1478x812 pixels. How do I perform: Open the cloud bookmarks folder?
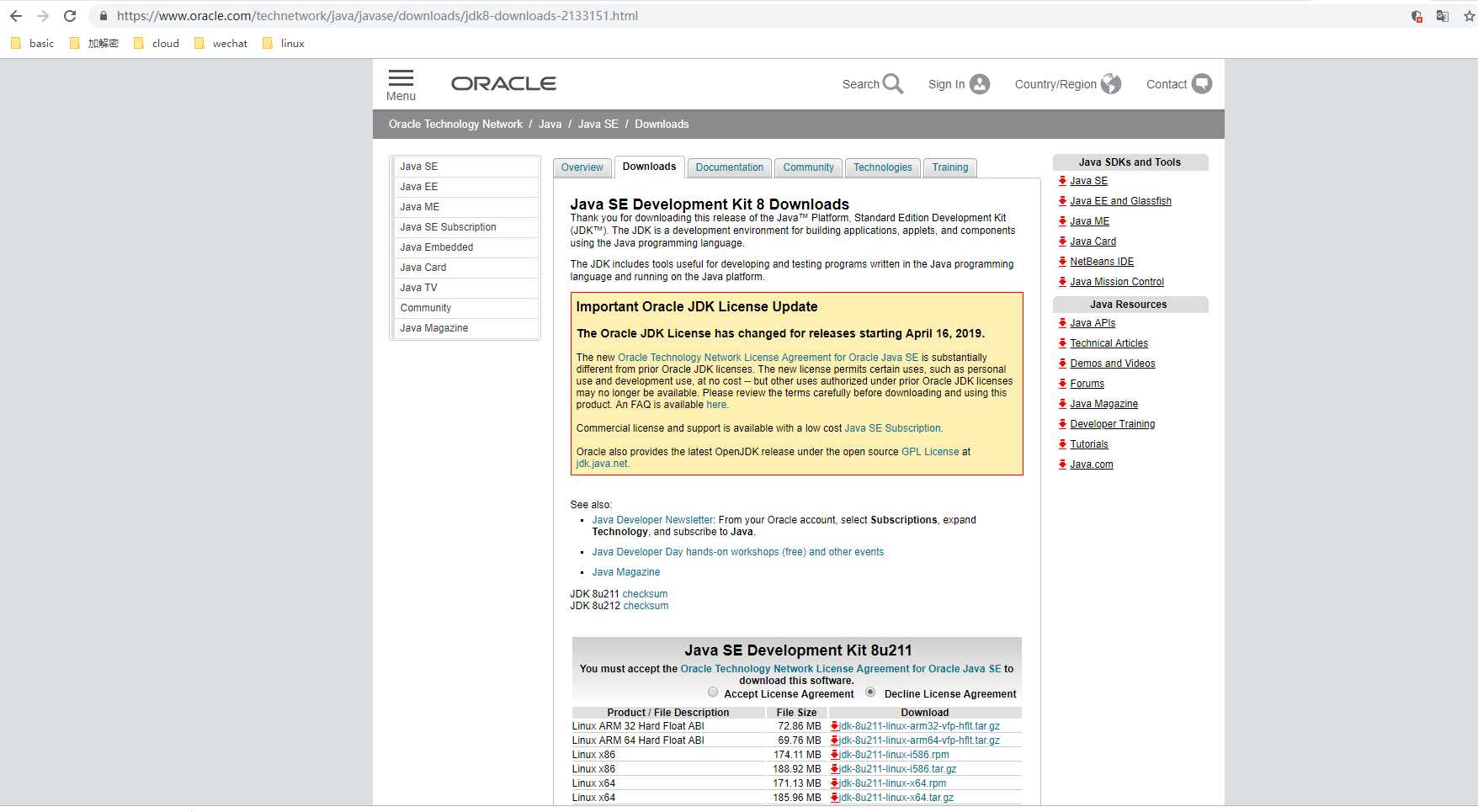click(x=157, y=43)
